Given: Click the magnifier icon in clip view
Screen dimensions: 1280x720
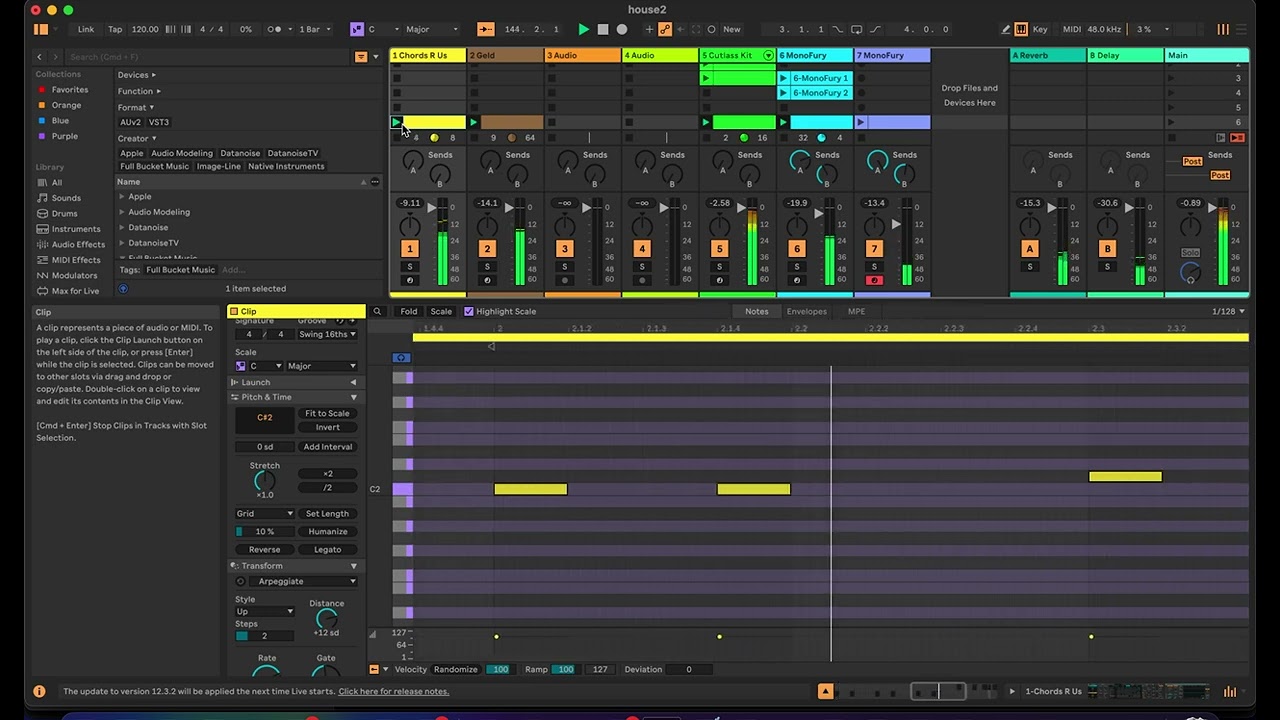Looking at the screenshot, I should [377, 311].
